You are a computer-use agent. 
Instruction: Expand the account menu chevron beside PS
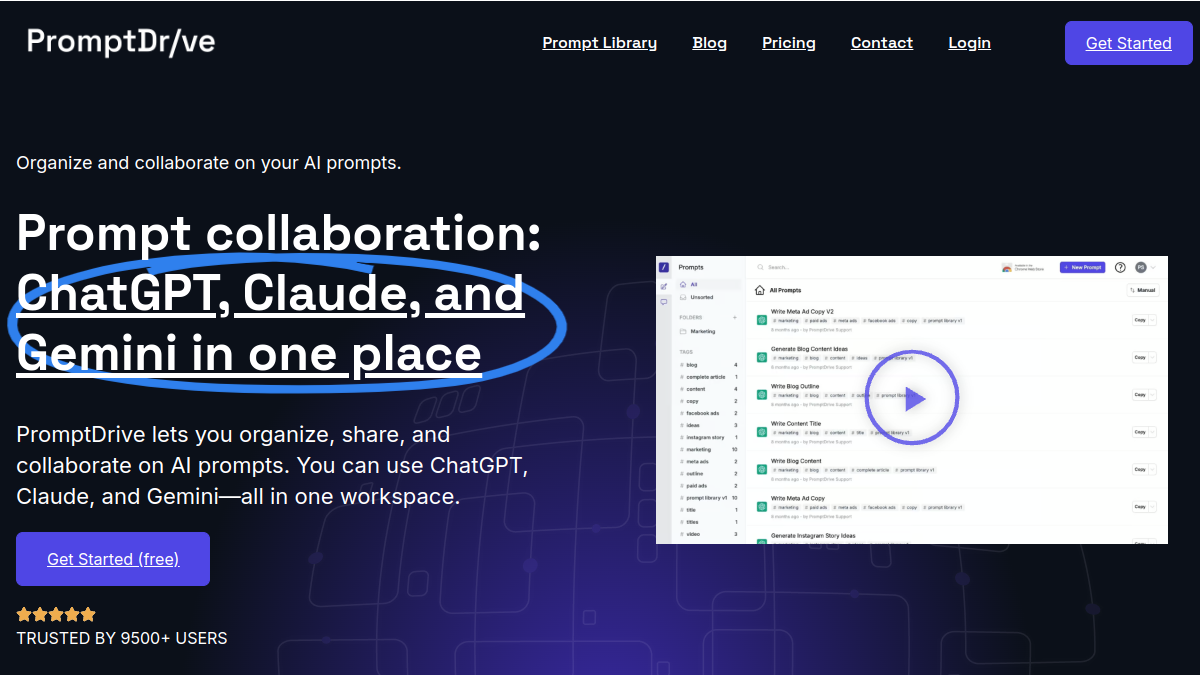point(1153,268)
